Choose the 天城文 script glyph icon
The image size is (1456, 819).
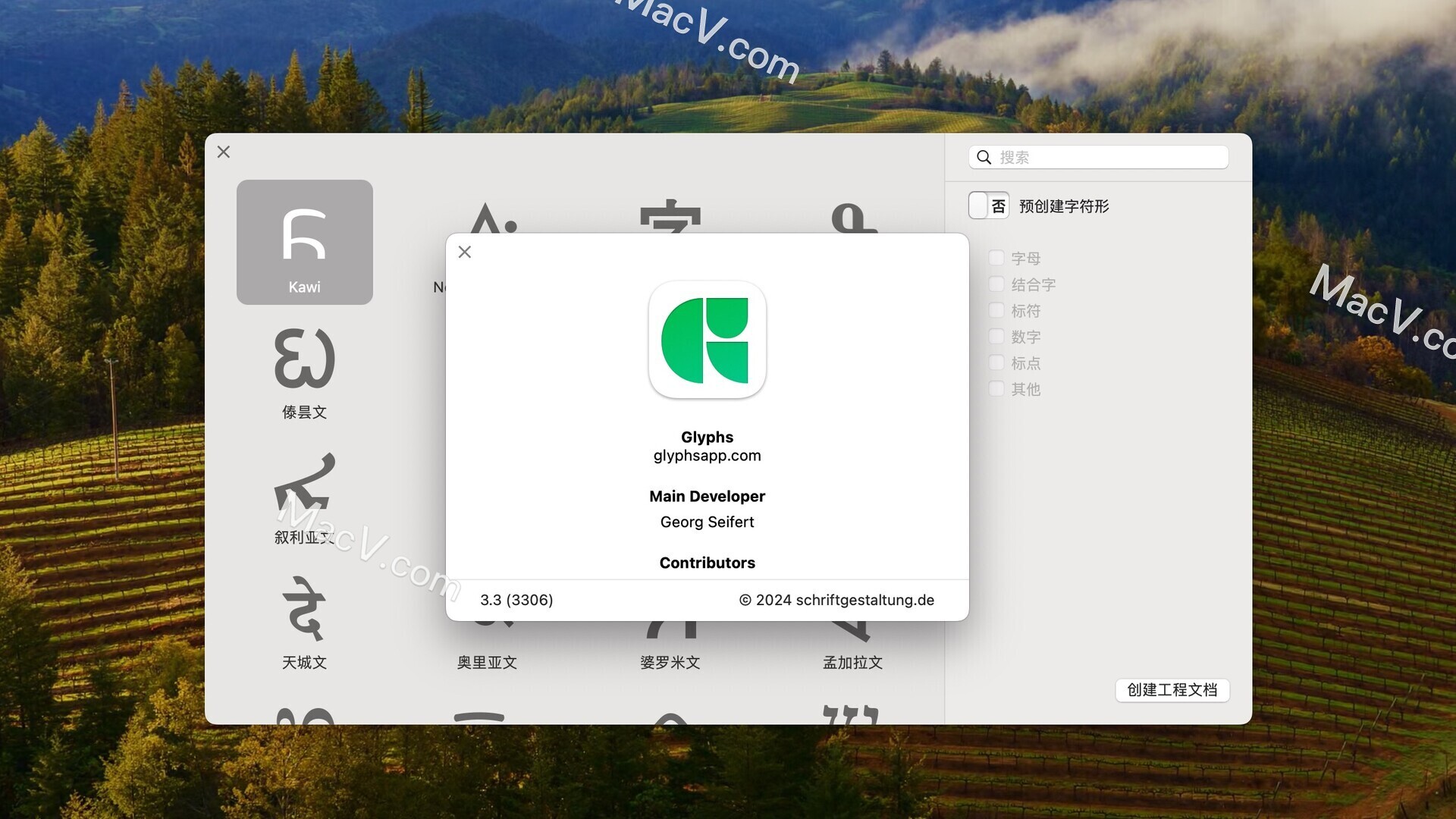[x=304, y=608]
